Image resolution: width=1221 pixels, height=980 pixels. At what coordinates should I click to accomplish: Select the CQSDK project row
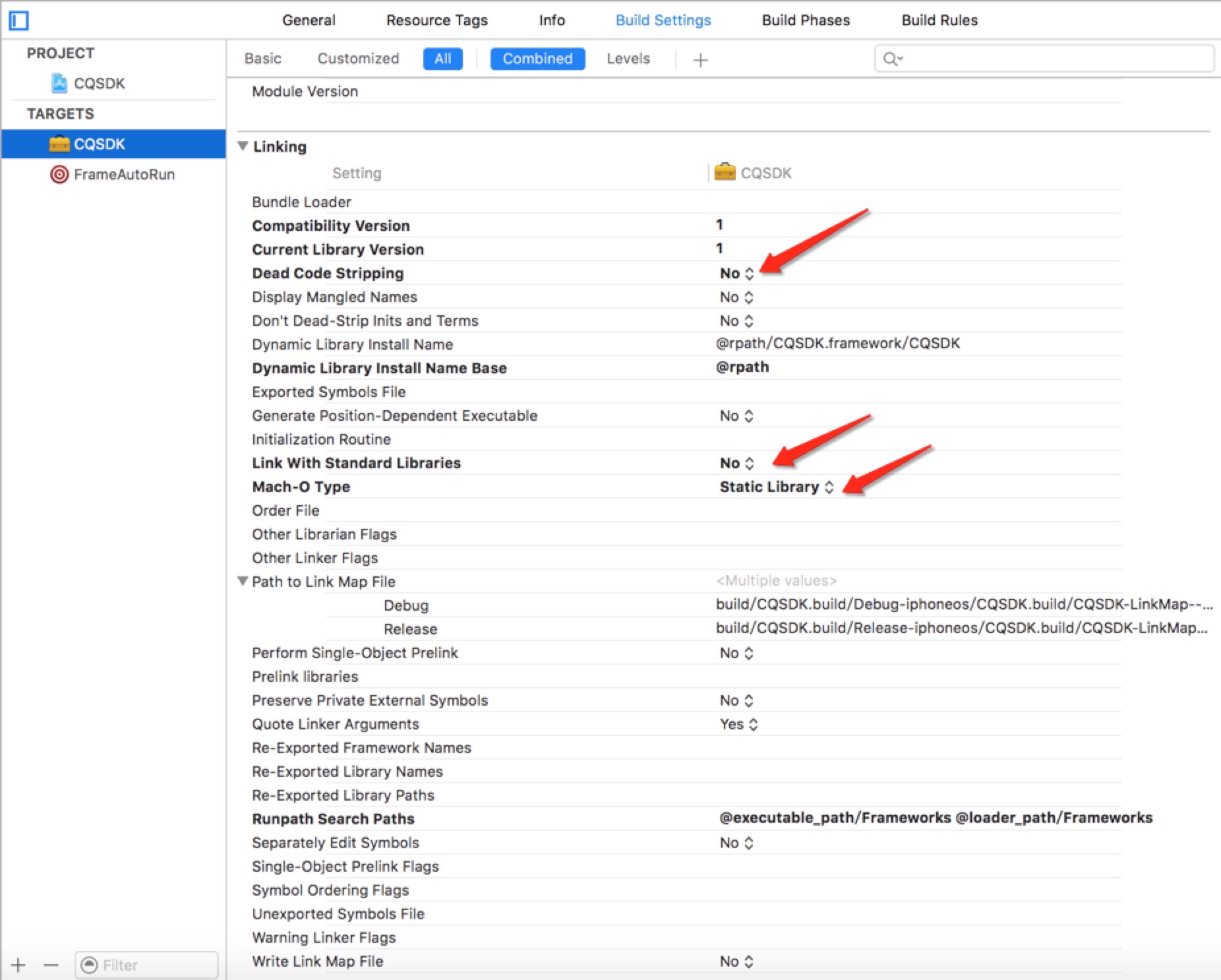[113, 83]
